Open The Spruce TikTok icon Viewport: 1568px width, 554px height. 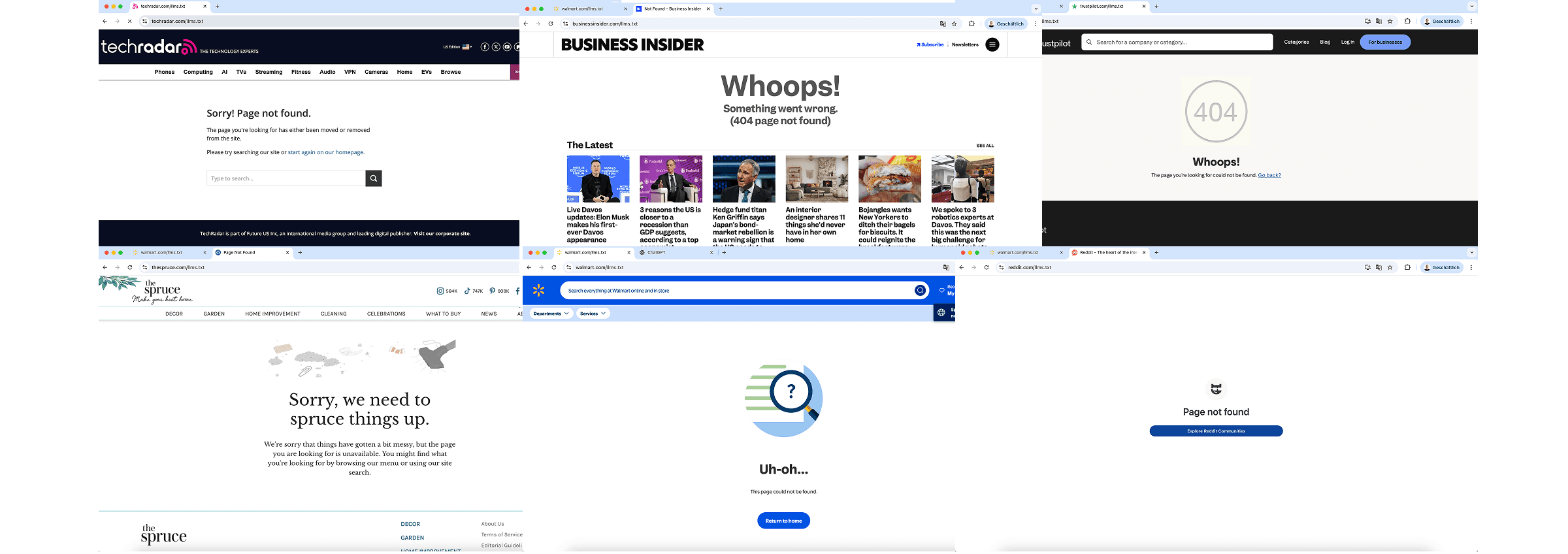[467, 291]
